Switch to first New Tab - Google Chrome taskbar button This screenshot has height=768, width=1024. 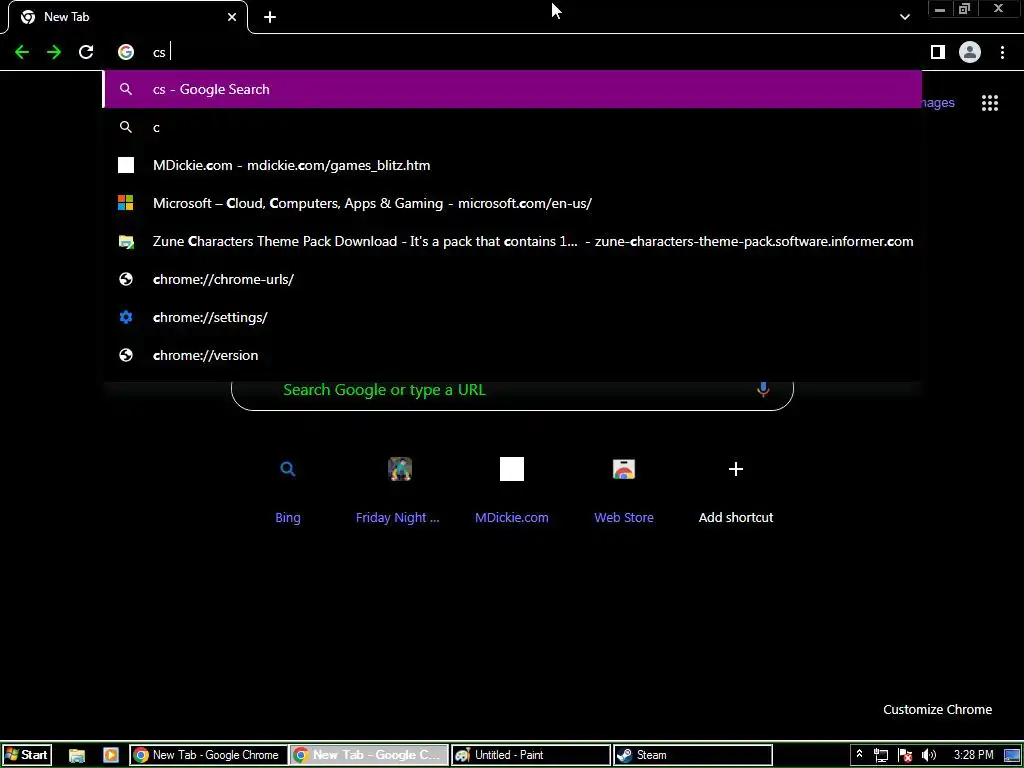(208, 755)
